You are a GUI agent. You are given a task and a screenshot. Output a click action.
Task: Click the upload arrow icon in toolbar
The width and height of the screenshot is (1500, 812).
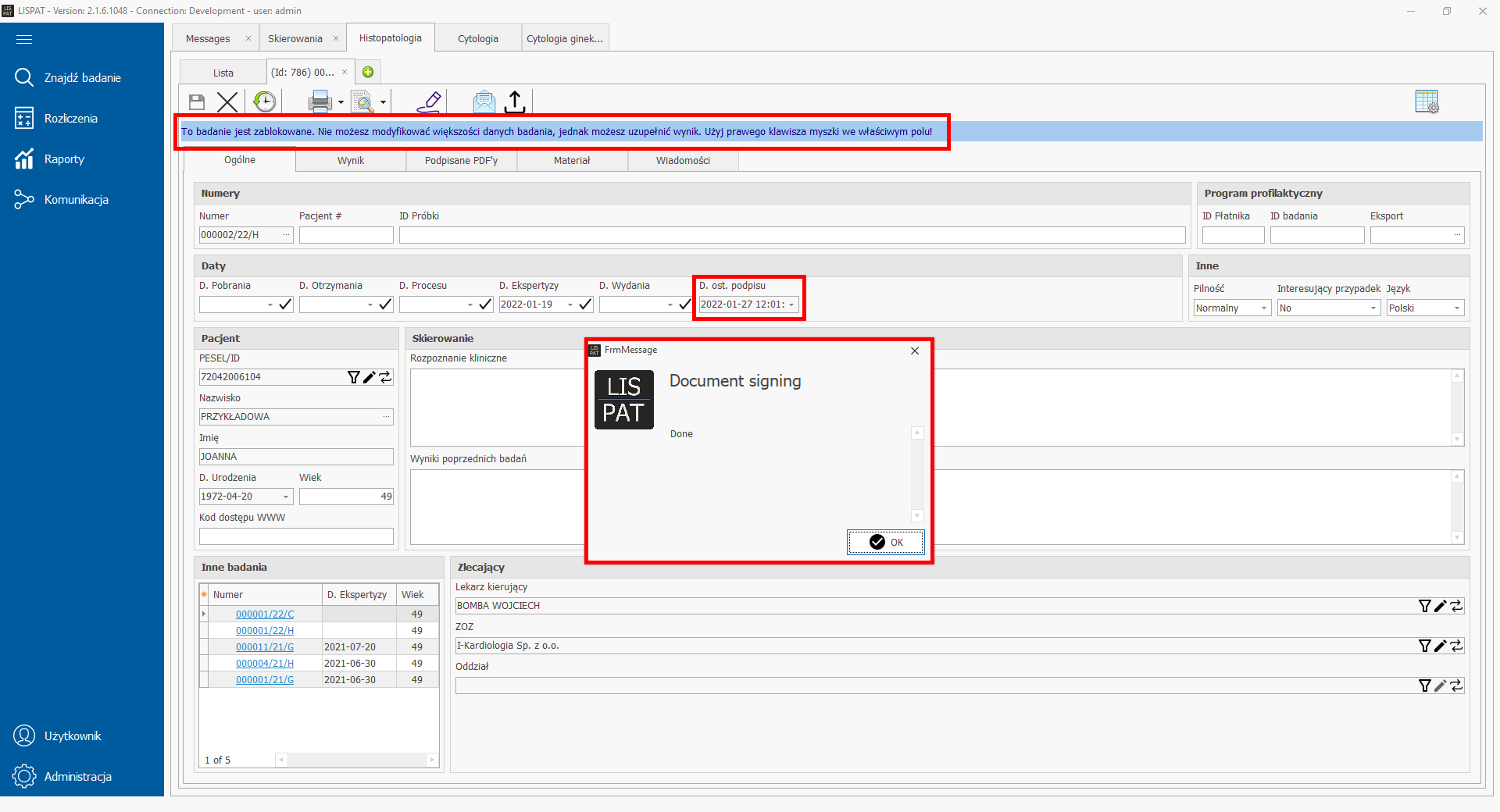coord(515,101)
